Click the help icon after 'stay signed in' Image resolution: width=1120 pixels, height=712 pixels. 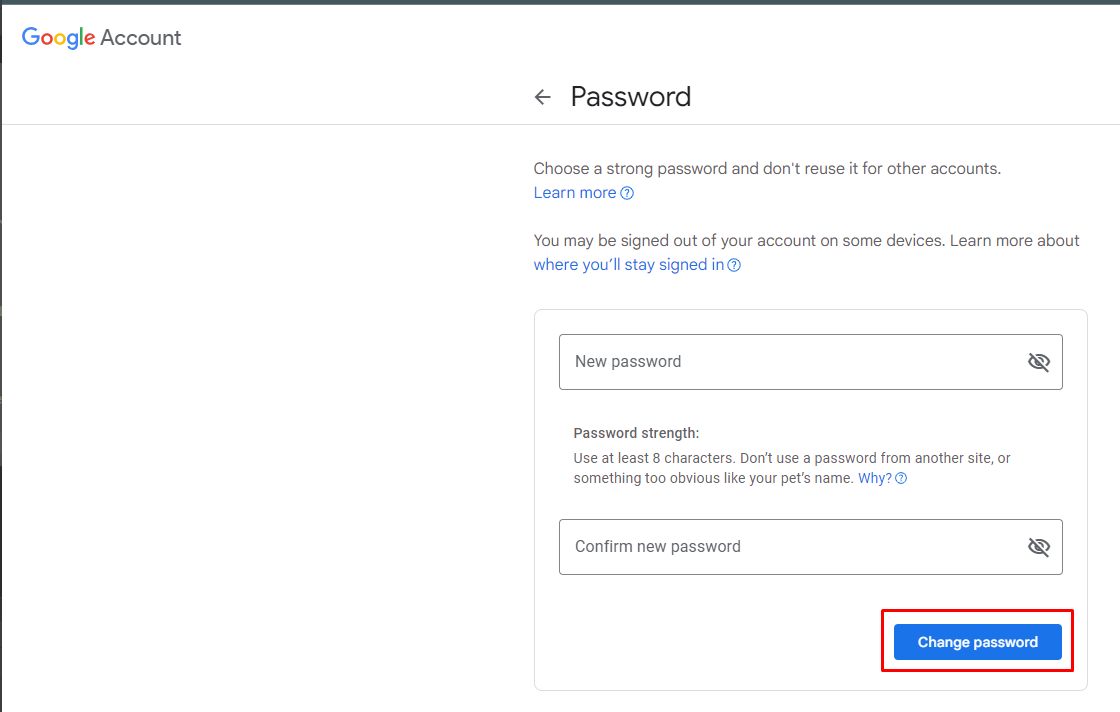[x=734, y=265]
